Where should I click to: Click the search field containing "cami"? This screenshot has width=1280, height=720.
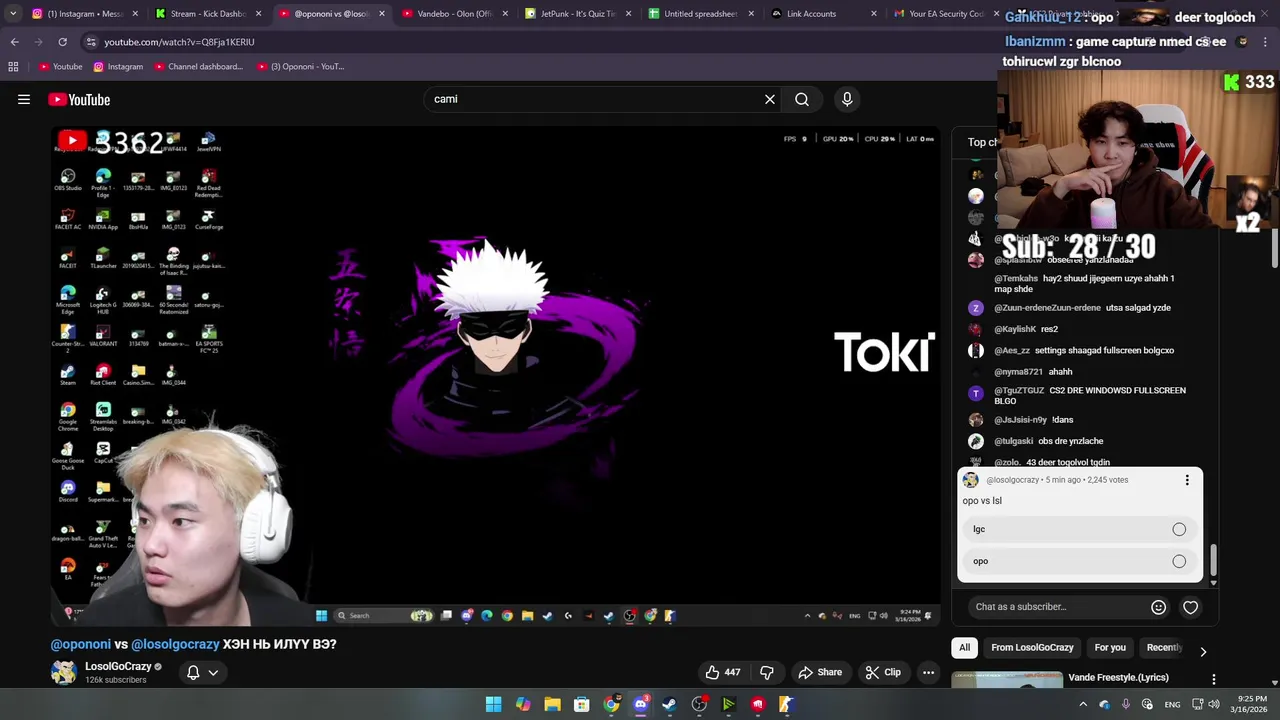(595, 99)
